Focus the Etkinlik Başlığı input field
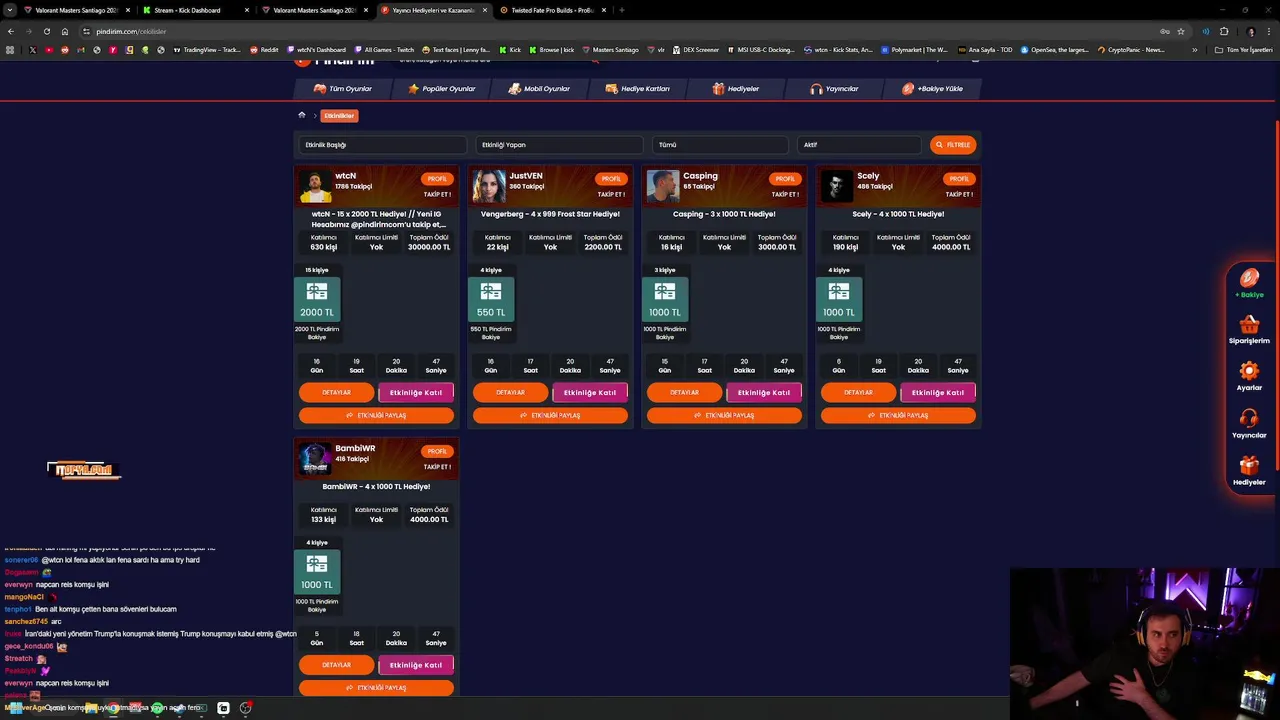 pyautogui.click(x=382, y=145)
